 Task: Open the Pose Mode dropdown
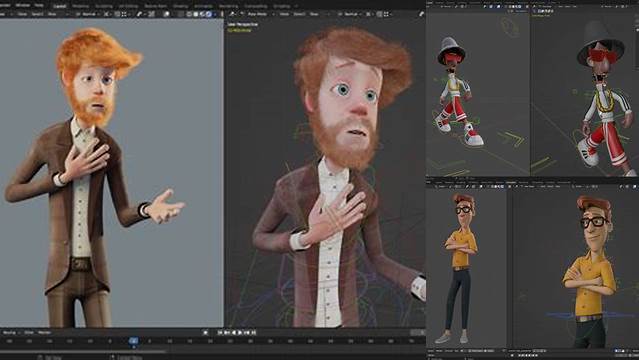point(258,14)
